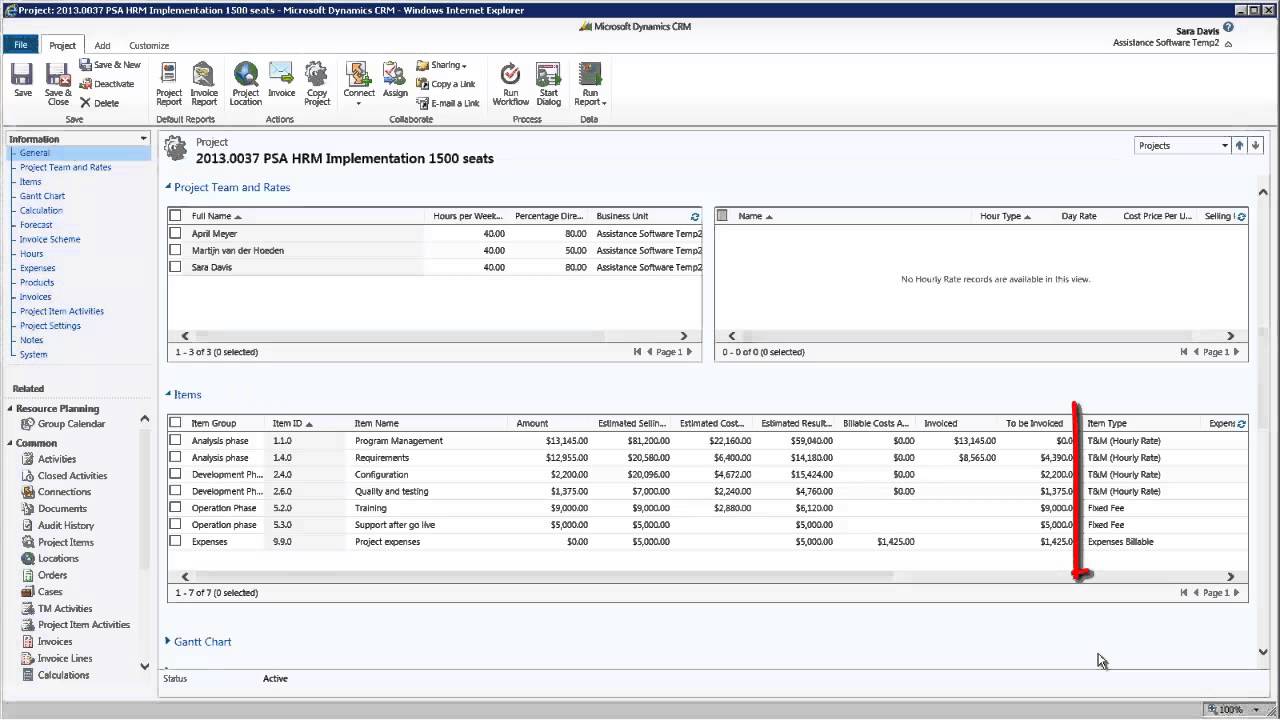Go to Invoice Scheme in navigation
Screen dimensions: 1280x720
(50, 239)
